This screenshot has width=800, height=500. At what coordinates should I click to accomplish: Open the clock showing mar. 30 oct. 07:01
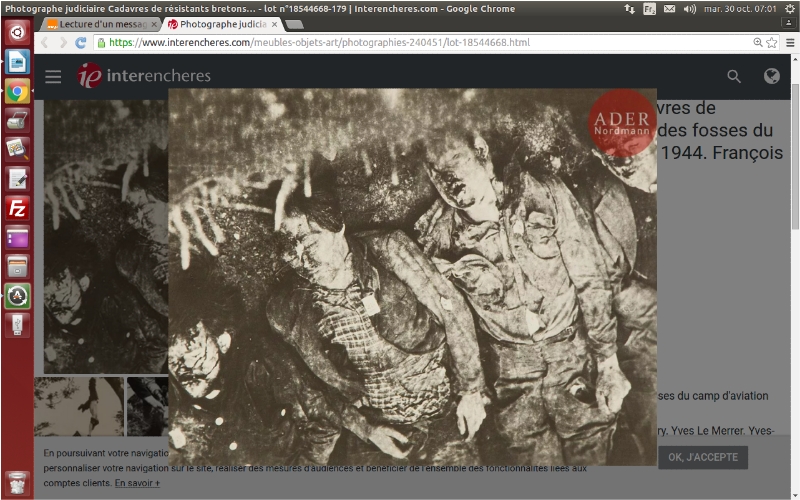click(x=740, y=9)
